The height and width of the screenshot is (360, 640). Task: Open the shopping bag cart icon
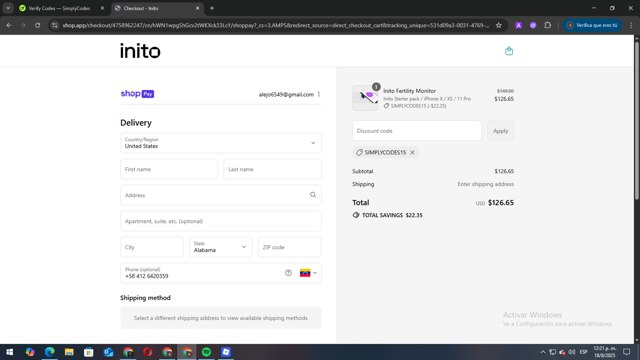click(x=509, y=51)
